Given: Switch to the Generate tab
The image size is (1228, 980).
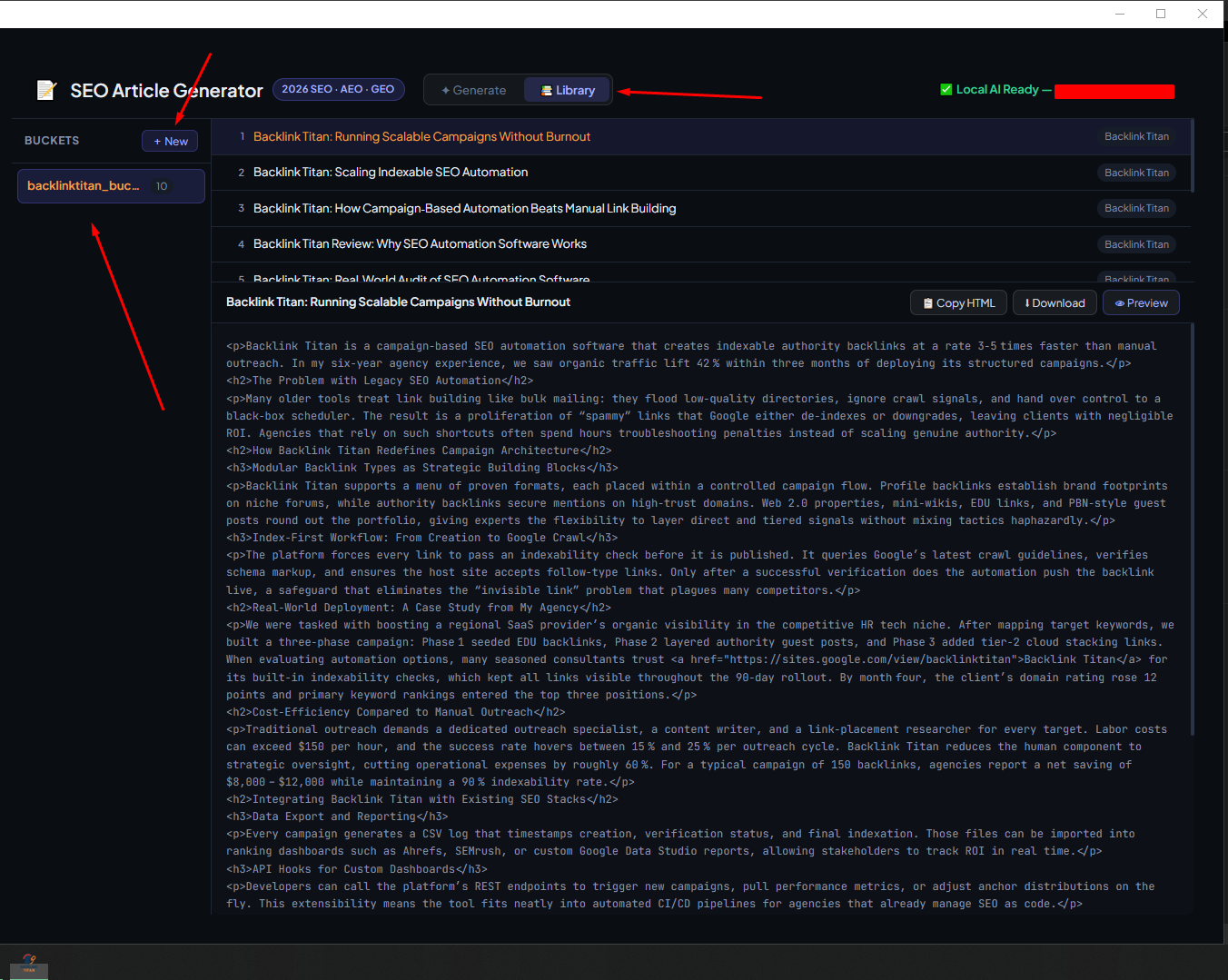Looking at the screenshot, I should tap(473, 90).
